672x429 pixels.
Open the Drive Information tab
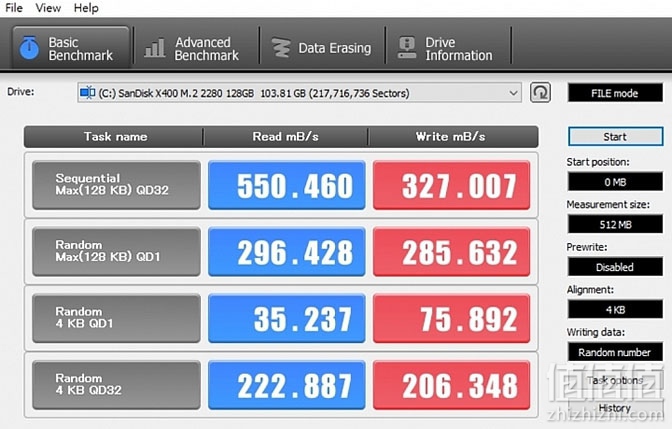click(x=448, y=48)
